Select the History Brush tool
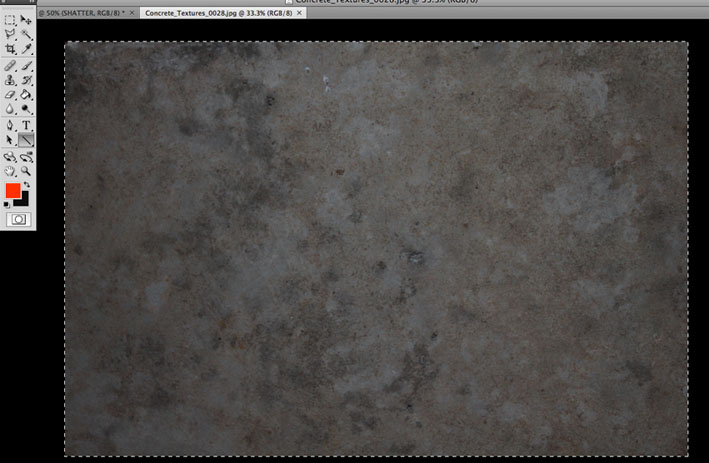The height and width of the screenshot is (463, 709). point(26,80)
